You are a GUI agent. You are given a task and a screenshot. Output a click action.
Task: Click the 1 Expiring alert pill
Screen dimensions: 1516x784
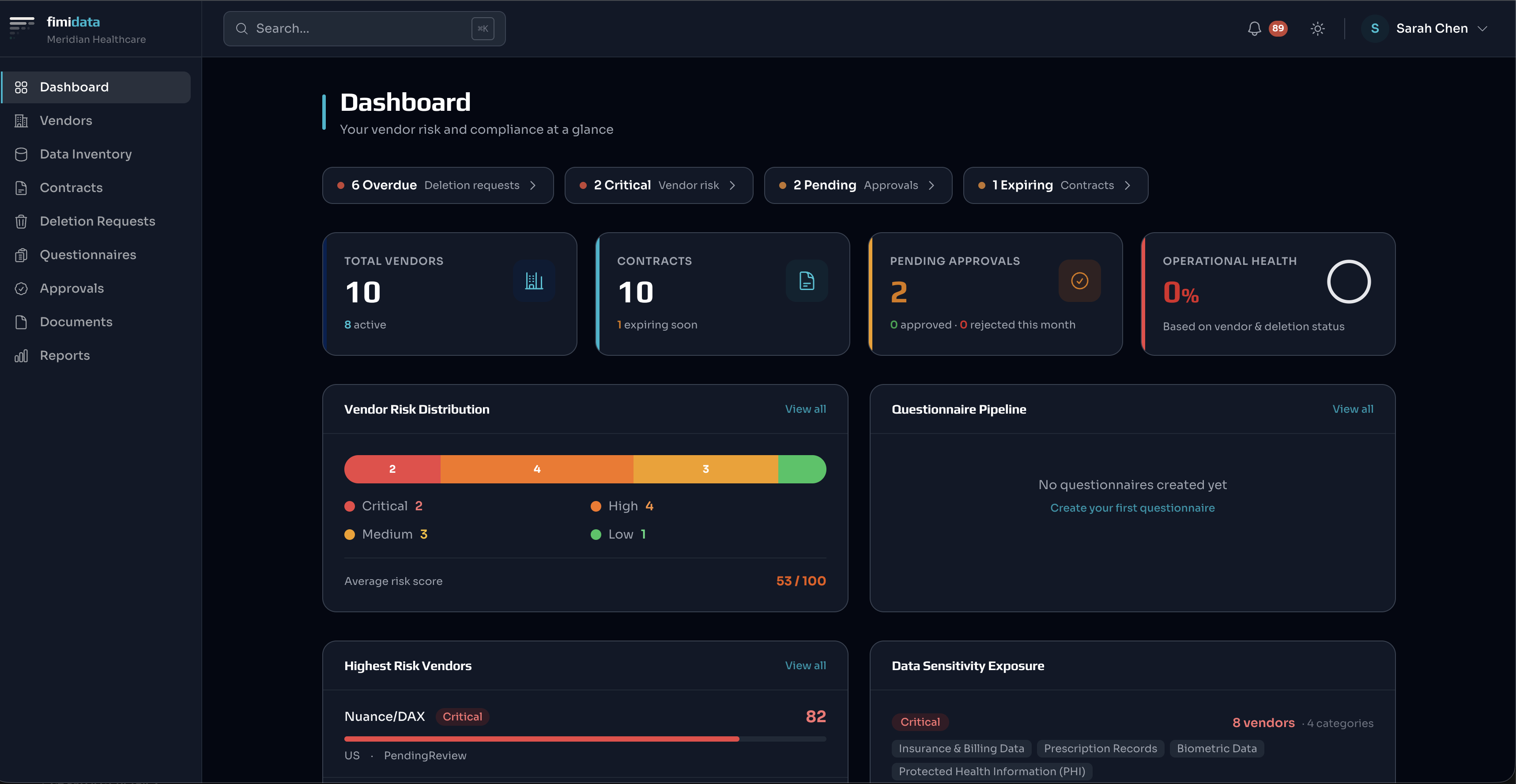point(1055,185)
